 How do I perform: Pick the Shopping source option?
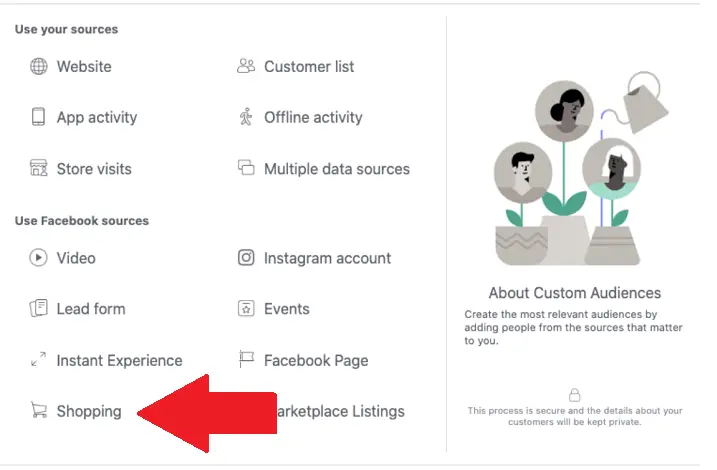pyautogui.click(x=89, y=411)
